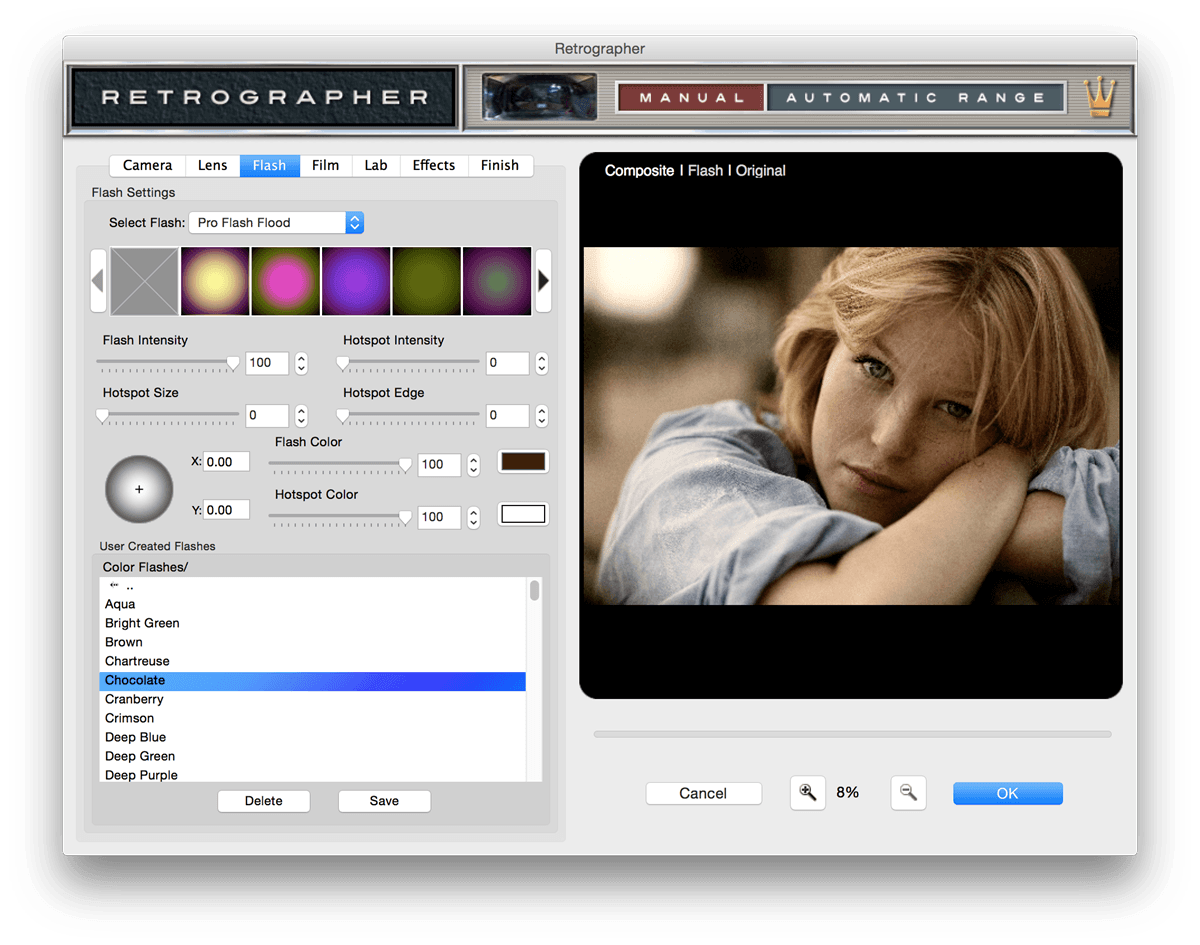Click the Hotspot Color slider

click(341, 518)
